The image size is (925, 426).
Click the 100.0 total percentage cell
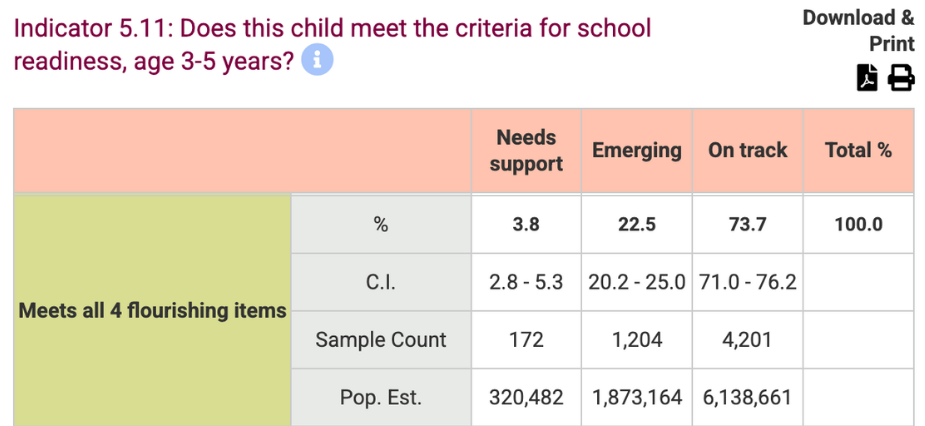click(x=858, y=225)
